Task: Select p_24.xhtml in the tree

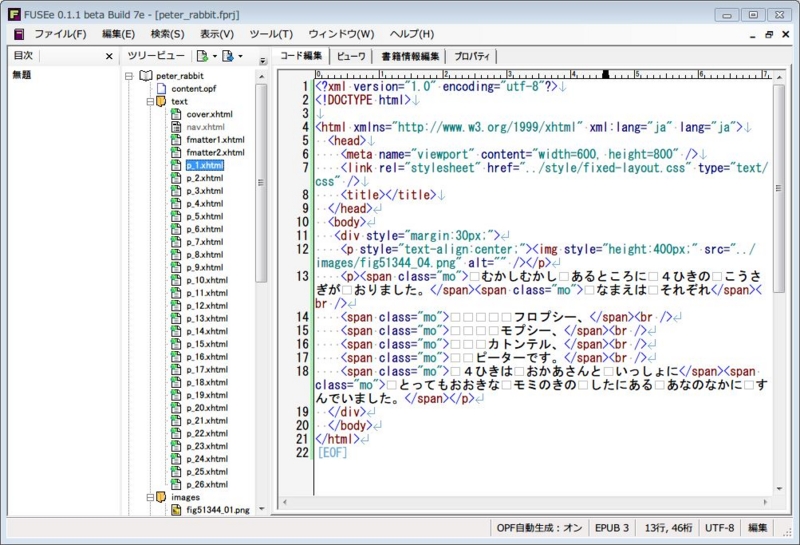Action: click(x=207, y=459)
